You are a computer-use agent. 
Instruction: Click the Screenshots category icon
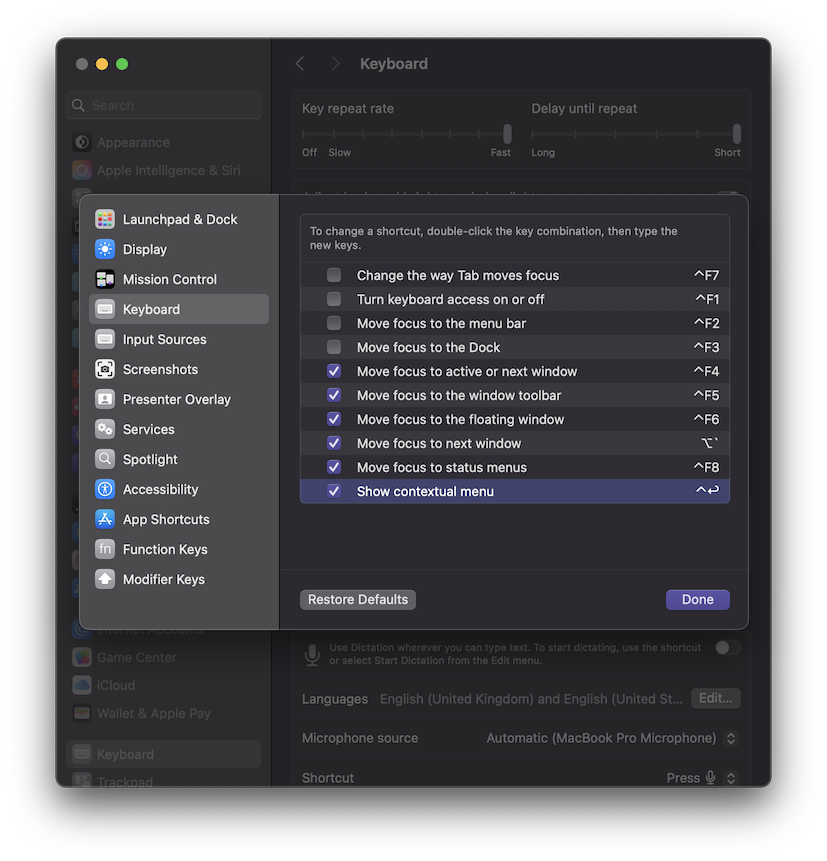pyautogui.click(x=105, y=369)
